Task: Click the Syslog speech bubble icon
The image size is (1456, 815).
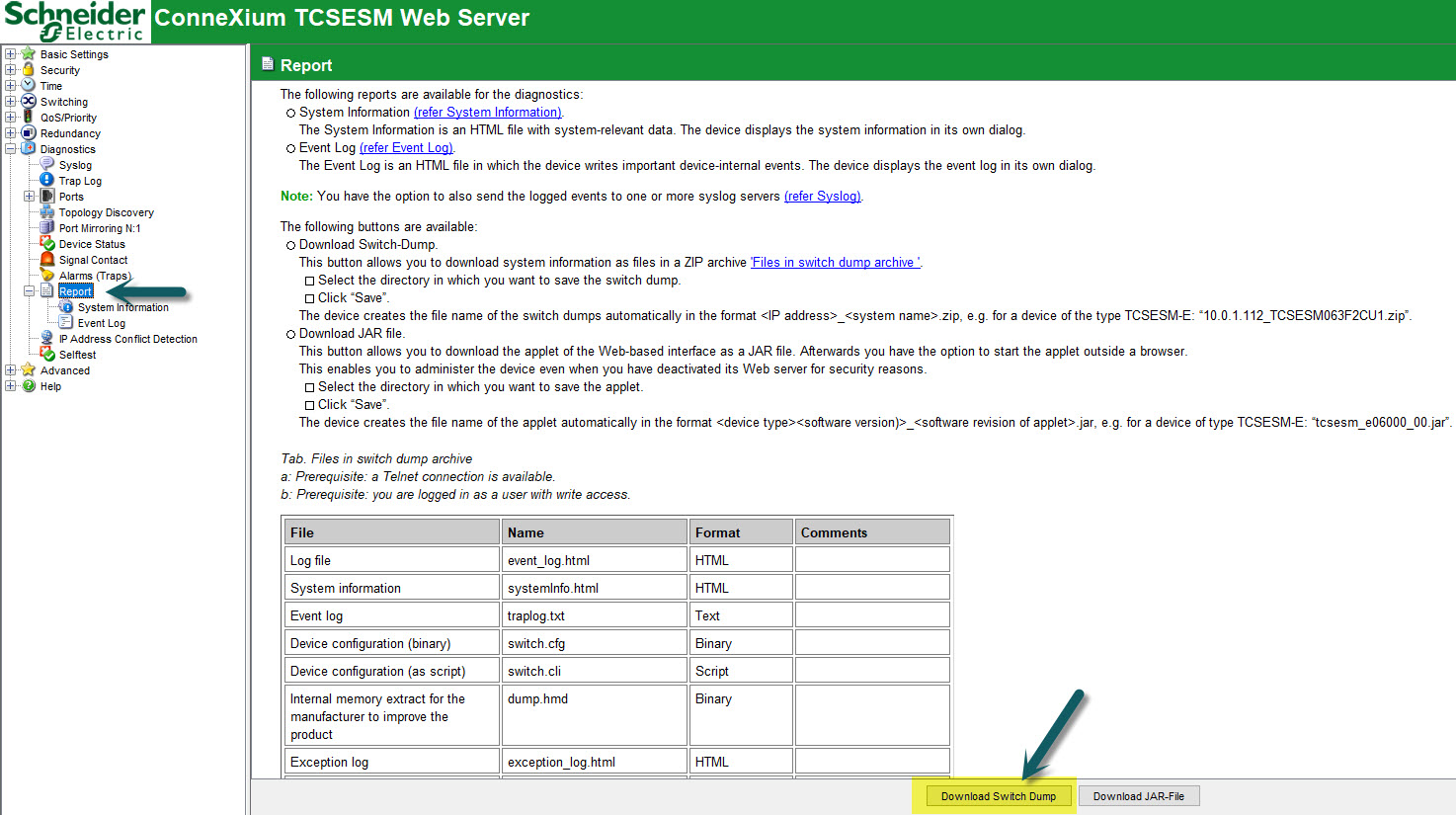Action: click(x=46, y=164)
